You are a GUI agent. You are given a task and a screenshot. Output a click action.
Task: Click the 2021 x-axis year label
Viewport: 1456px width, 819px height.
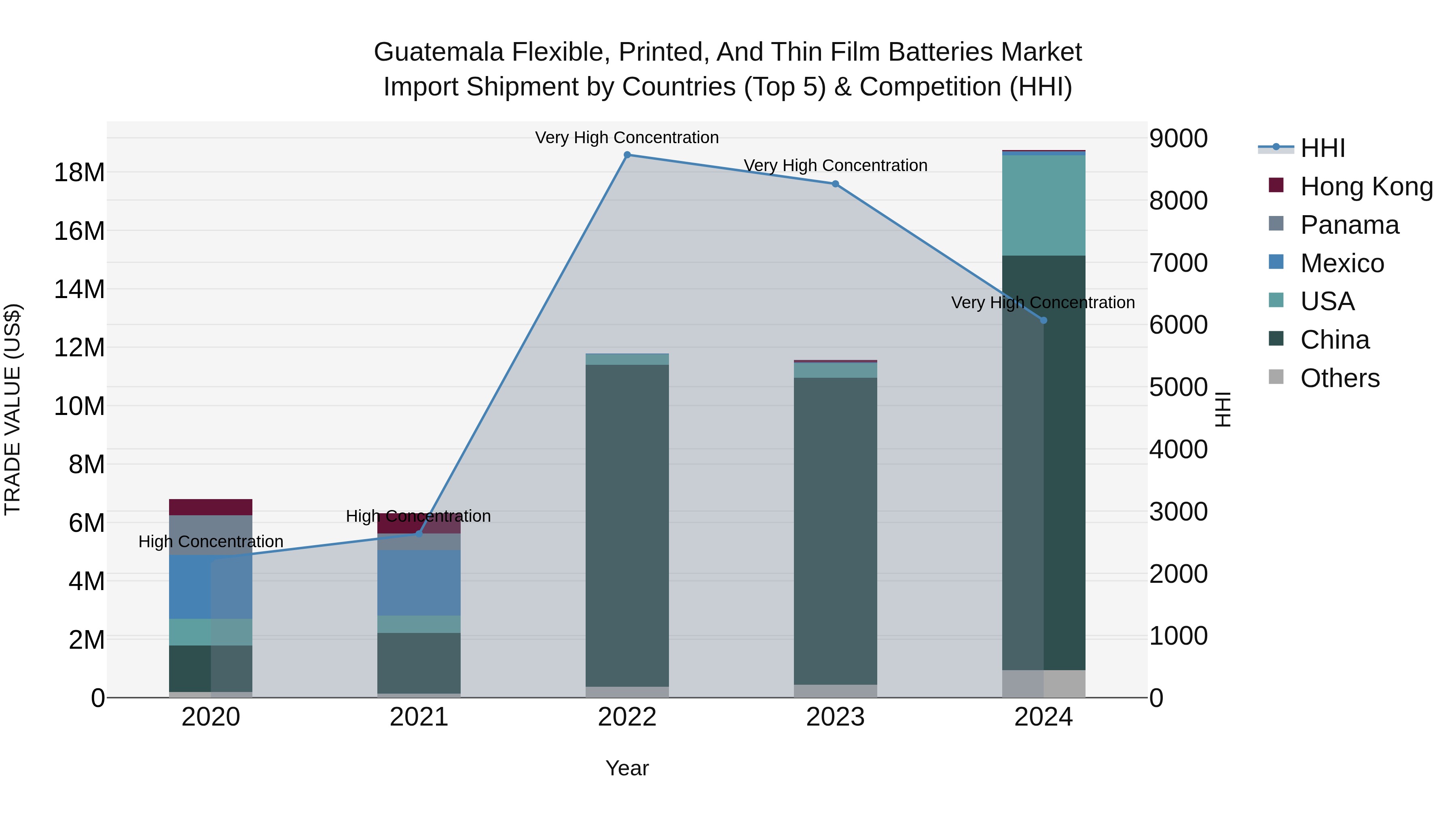[x=419, y=717]
